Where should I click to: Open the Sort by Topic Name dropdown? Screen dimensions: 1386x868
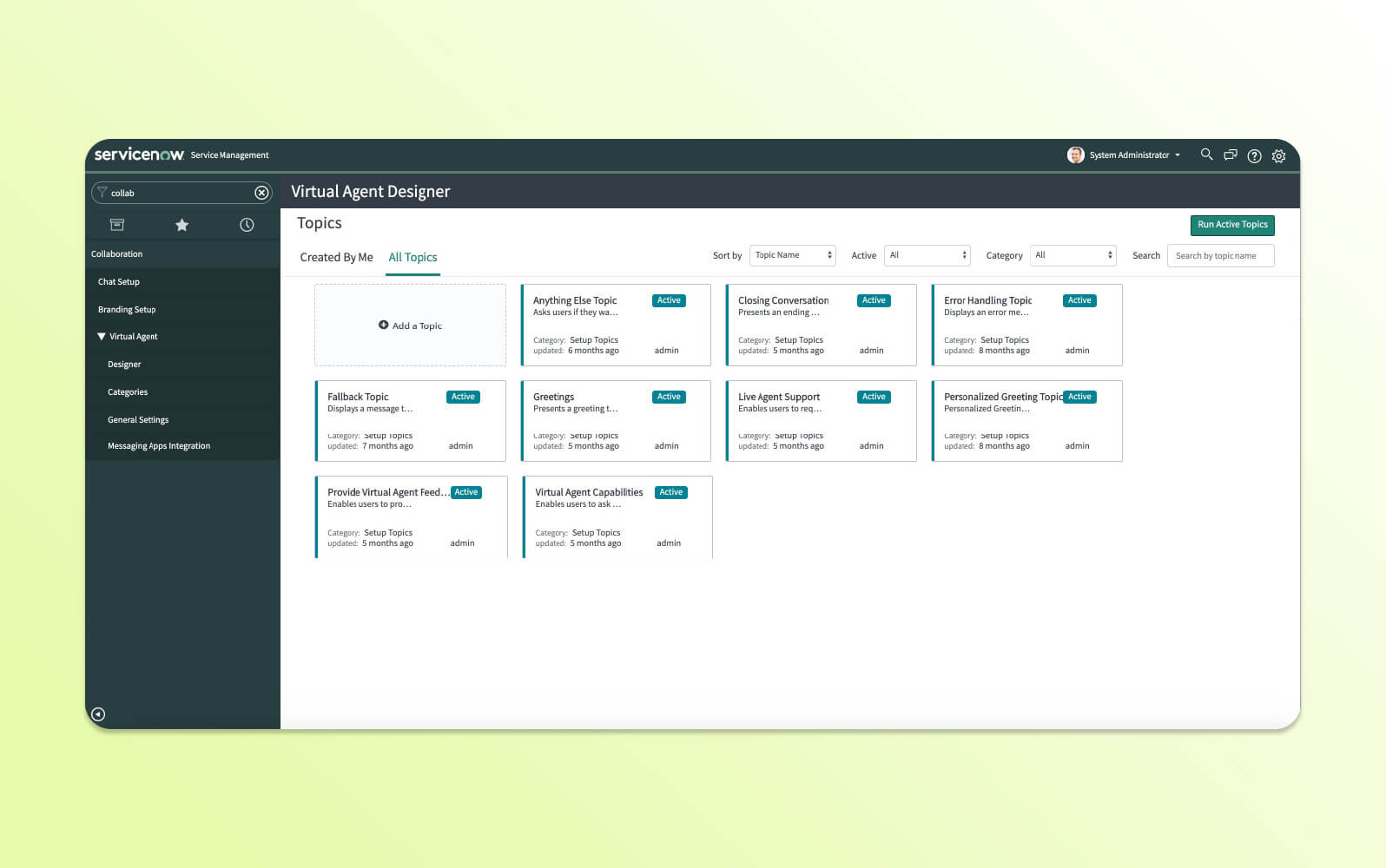[793, 255]
